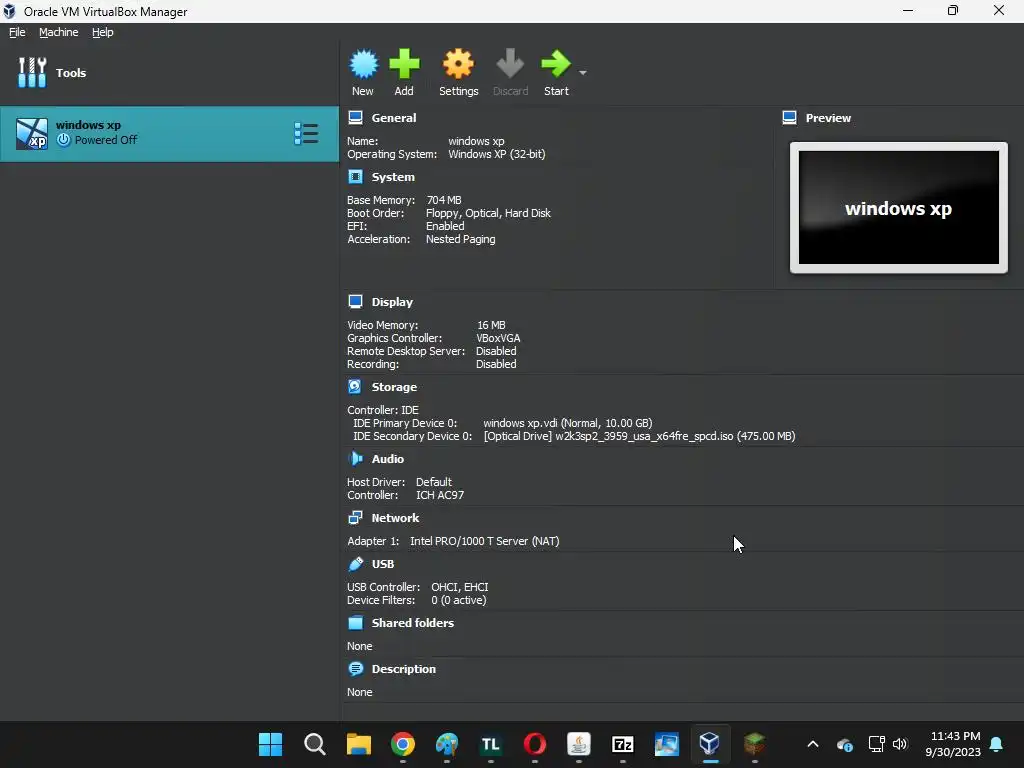Click the Audio section icon
This screenshot has height=768, width=1024.
click(355, 458)
